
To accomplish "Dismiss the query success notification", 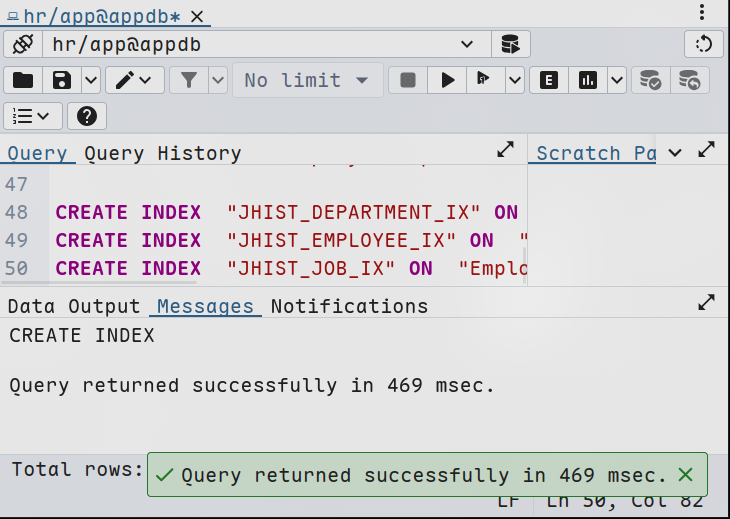I will click(x=685, y=475).
